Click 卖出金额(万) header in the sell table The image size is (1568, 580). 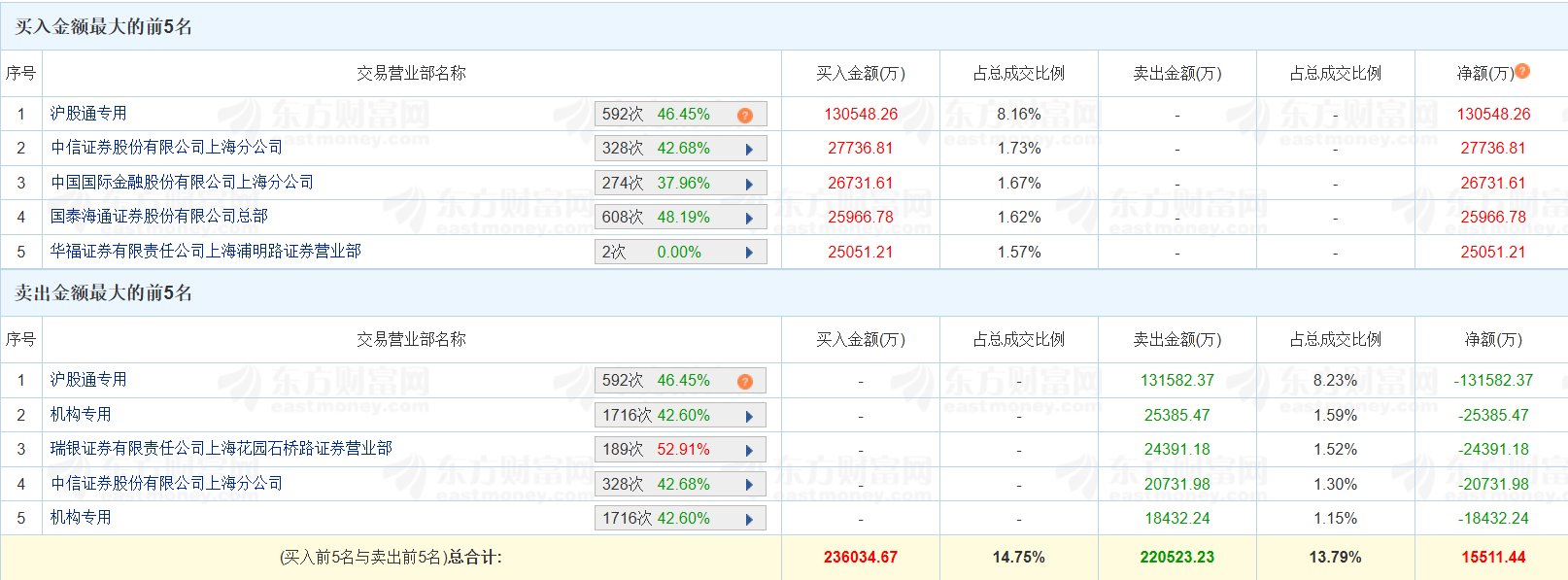click(x=1177, y=340)
